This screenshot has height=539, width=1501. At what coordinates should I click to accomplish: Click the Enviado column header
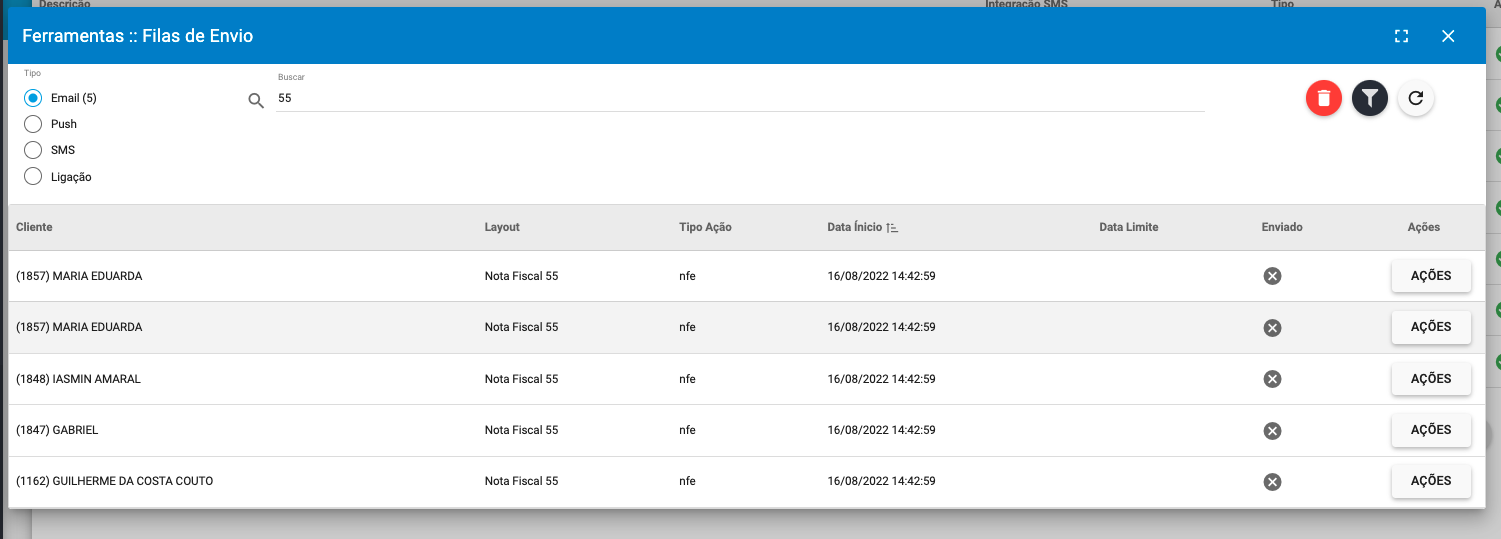(x=1282, y=227)
